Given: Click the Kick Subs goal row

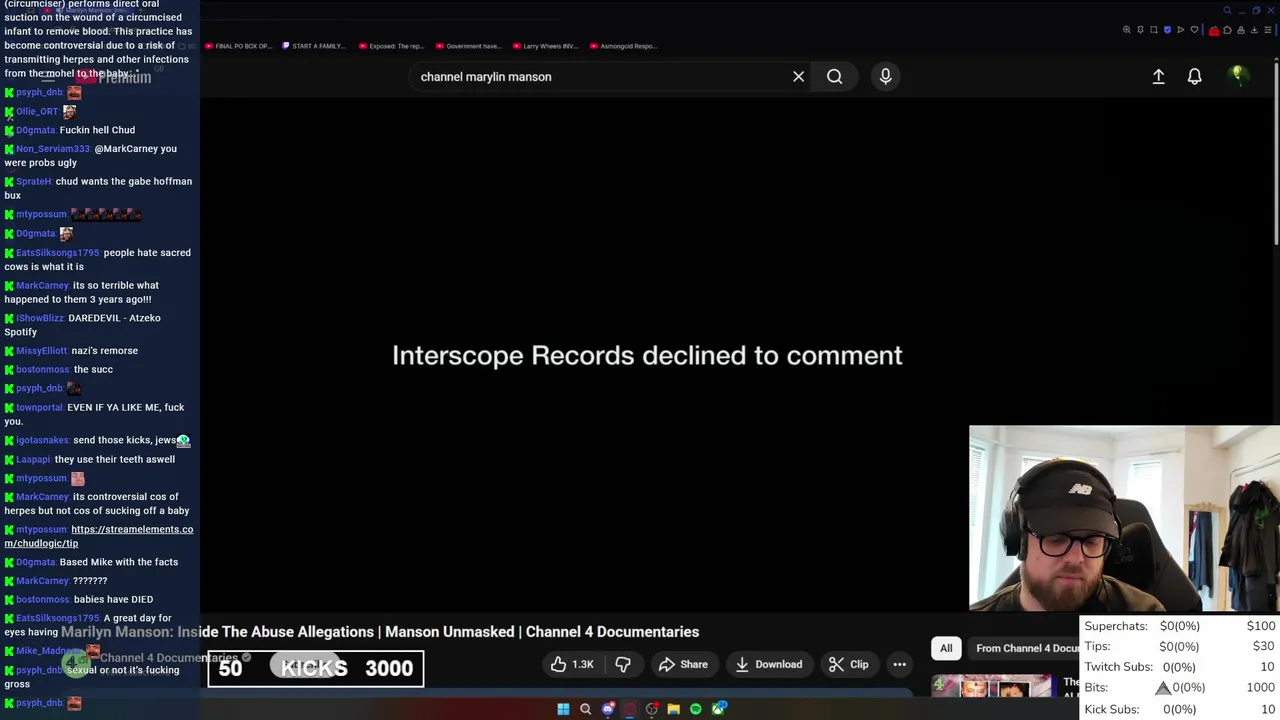Looking at the screenshot, I should point(1179,709).
